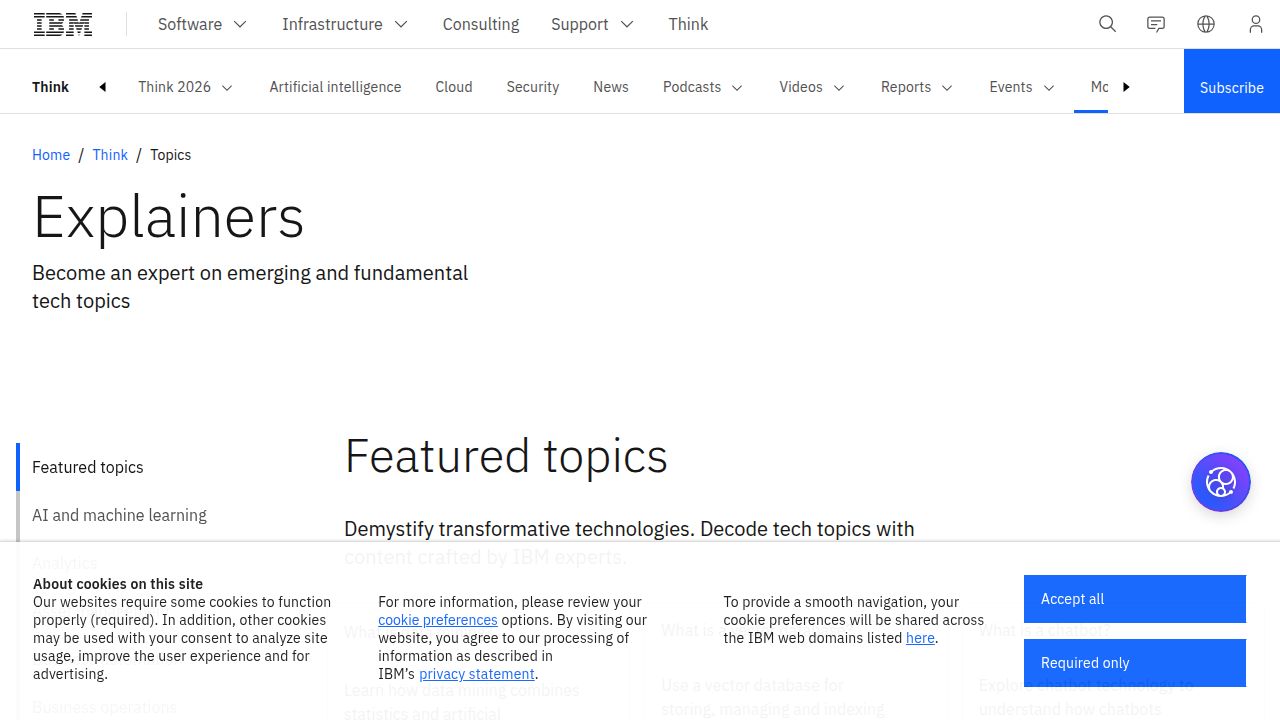Viewport: 1280px width, 720px height.
Task: Click the Home breadcrumb link
Action: coord(51,155)
